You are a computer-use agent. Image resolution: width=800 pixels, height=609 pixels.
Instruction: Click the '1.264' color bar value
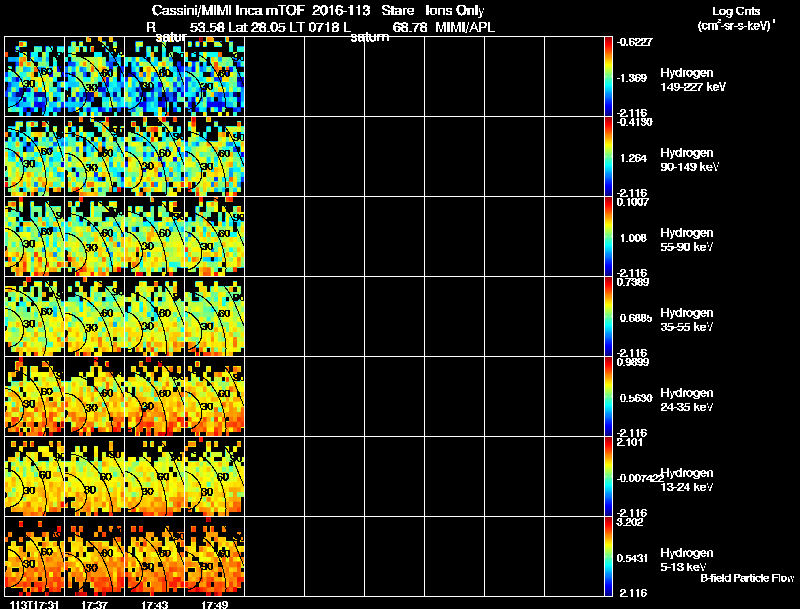[633, 158]
